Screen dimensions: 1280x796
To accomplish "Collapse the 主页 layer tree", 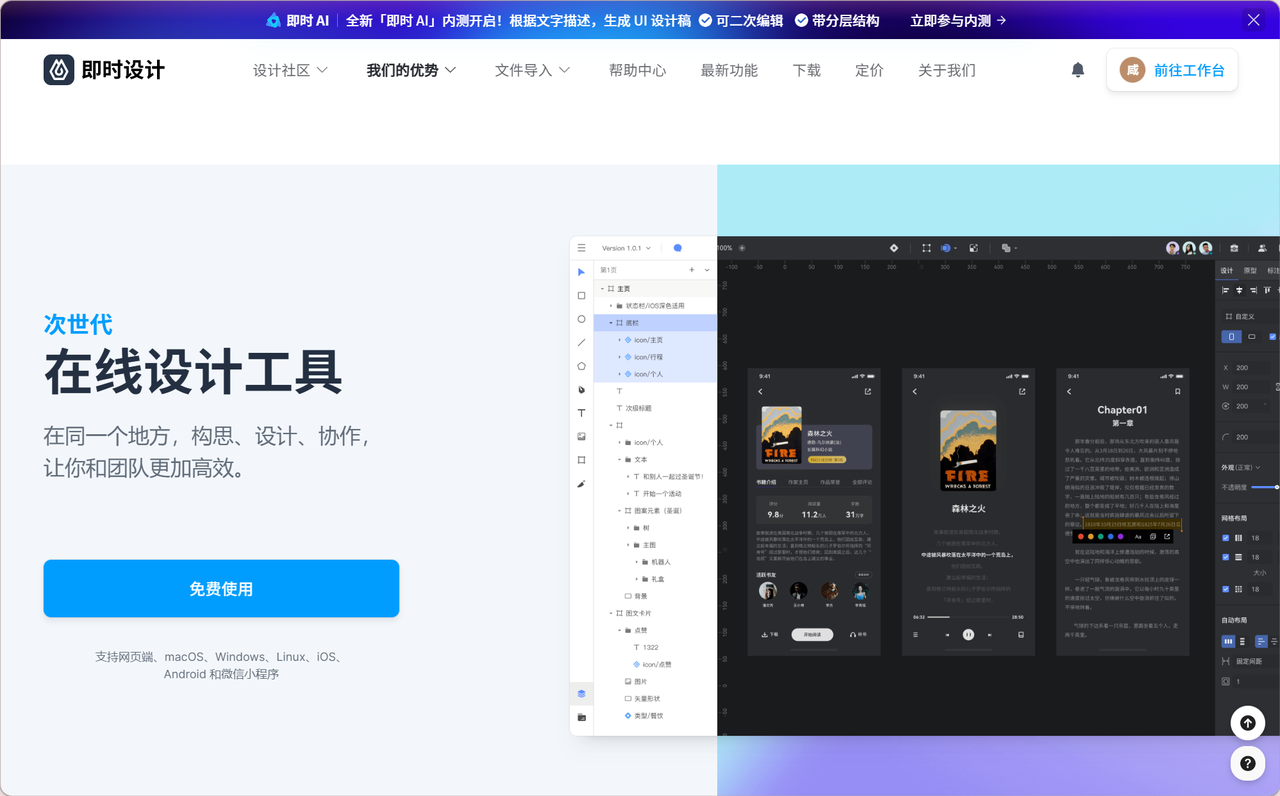I will coord(602,288).
